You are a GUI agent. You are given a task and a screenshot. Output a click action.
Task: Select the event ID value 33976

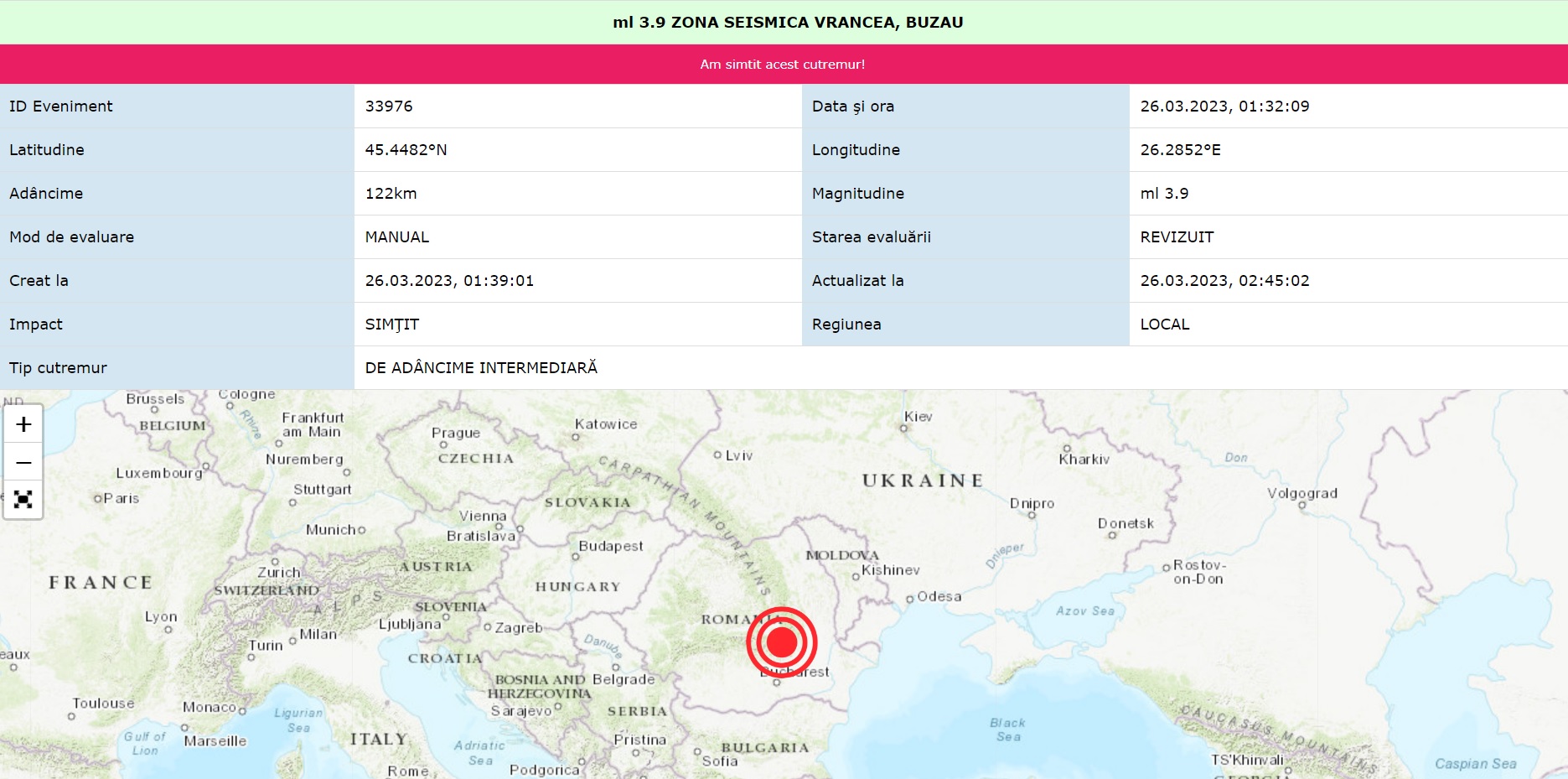(x=389, y=106)
